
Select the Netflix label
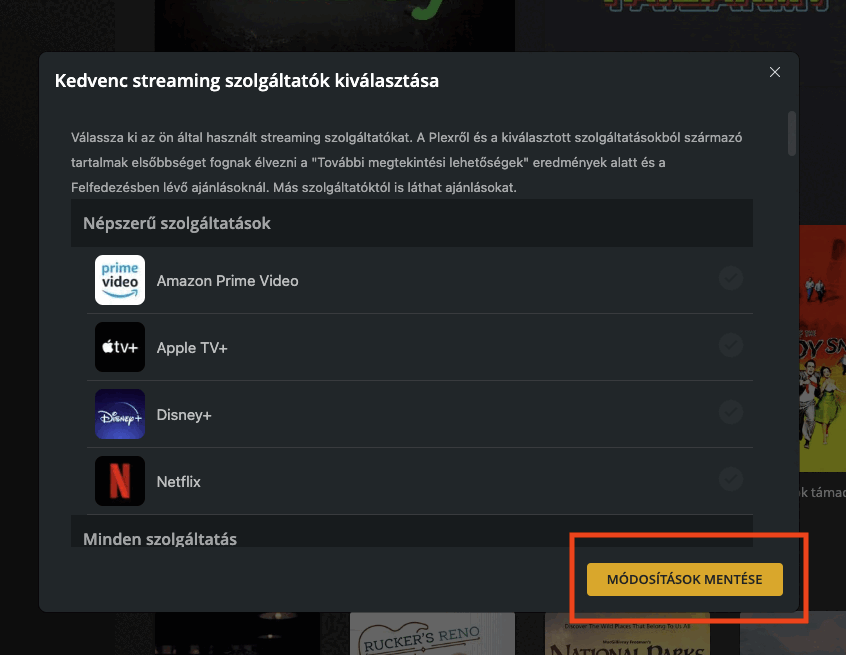coord(179,481)
